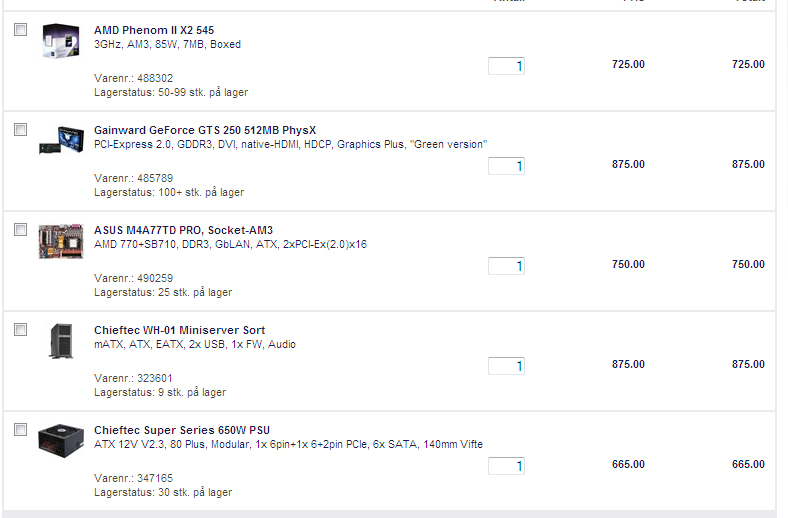Click the quantity field for AMD Phenom II
The width and height of the screenshot is (788, 518).
506,66
